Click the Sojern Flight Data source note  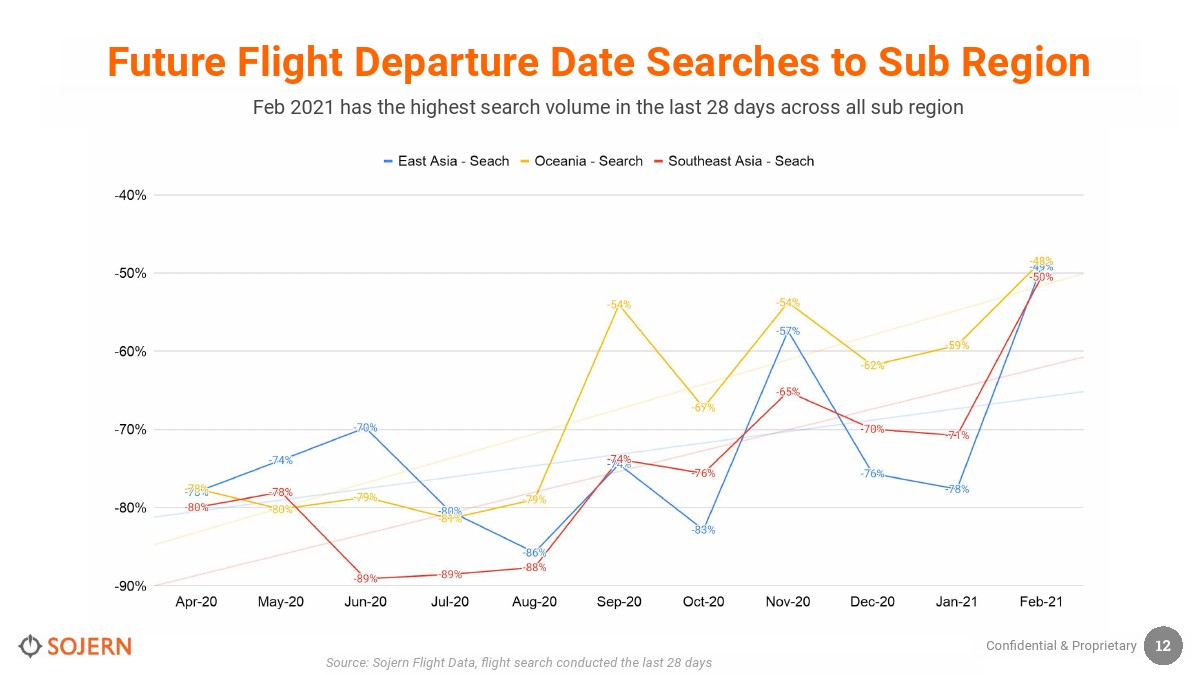518,663
